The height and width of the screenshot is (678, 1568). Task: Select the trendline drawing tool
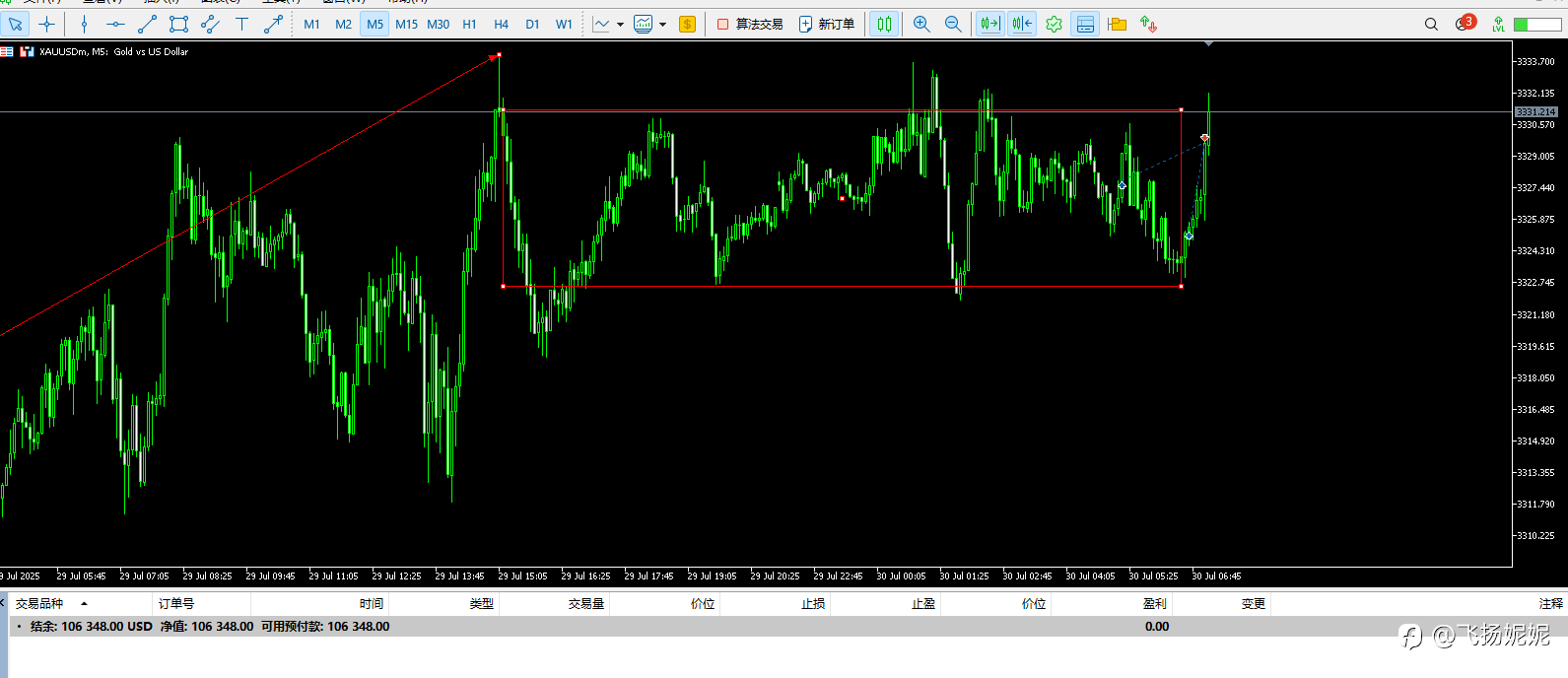point(147,24)
